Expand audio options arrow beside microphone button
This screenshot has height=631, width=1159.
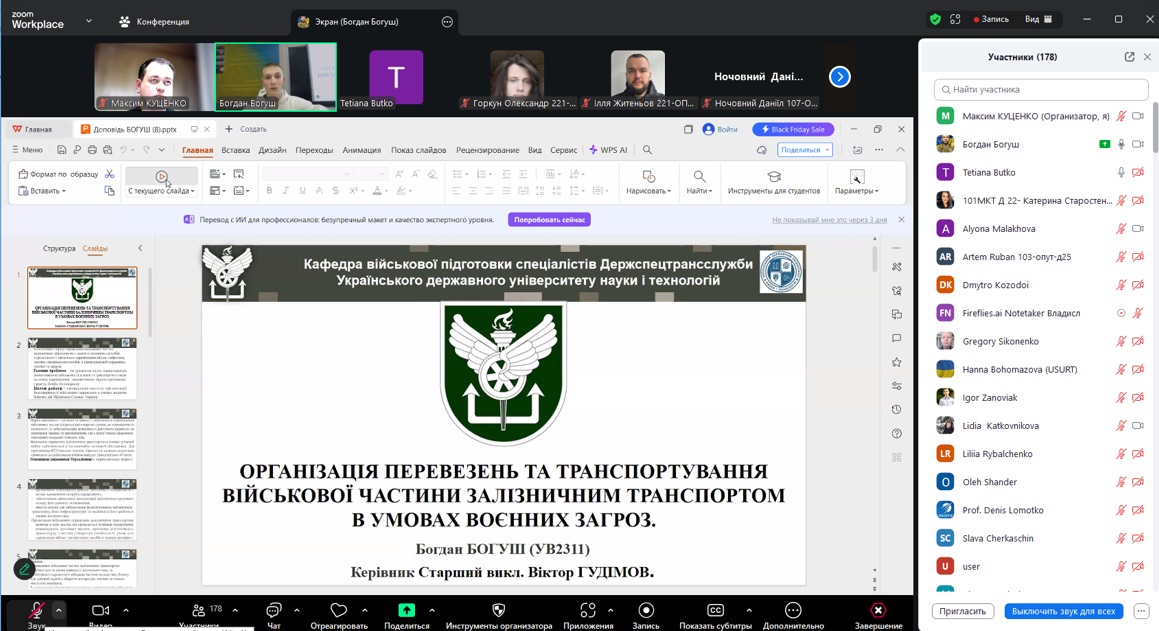coord(58,610)
